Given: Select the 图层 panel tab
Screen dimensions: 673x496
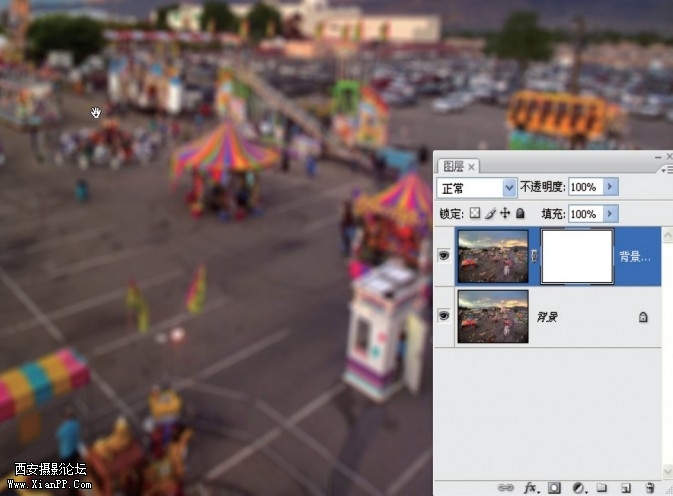Looking at the screenshot, I should (454, 166).
